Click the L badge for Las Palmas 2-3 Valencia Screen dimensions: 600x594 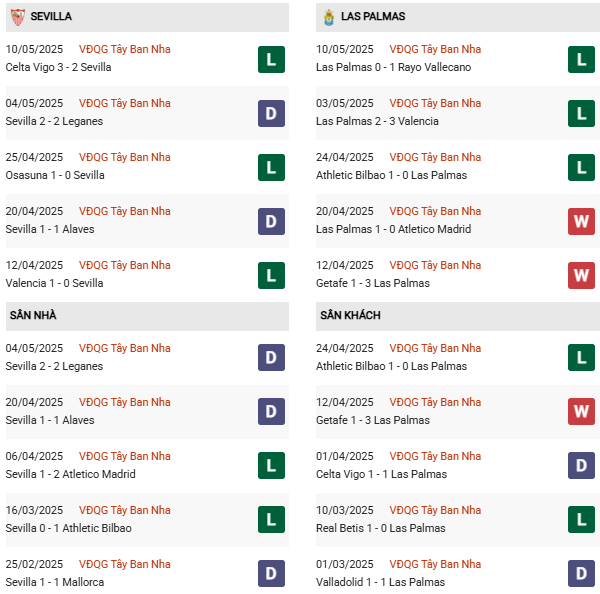581,113
